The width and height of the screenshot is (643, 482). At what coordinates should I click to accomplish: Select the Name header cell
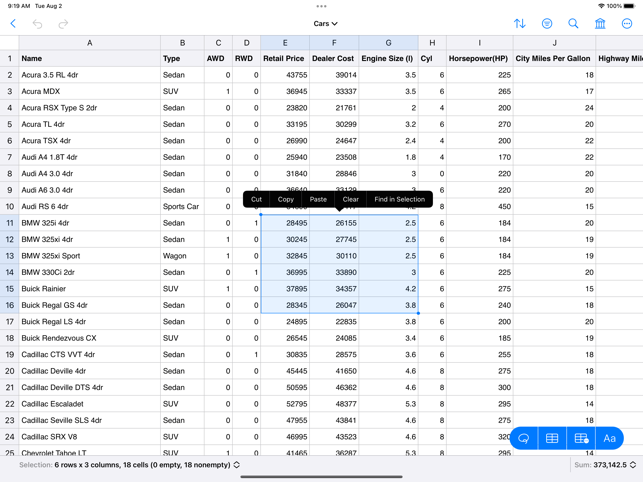coord(89,58)
